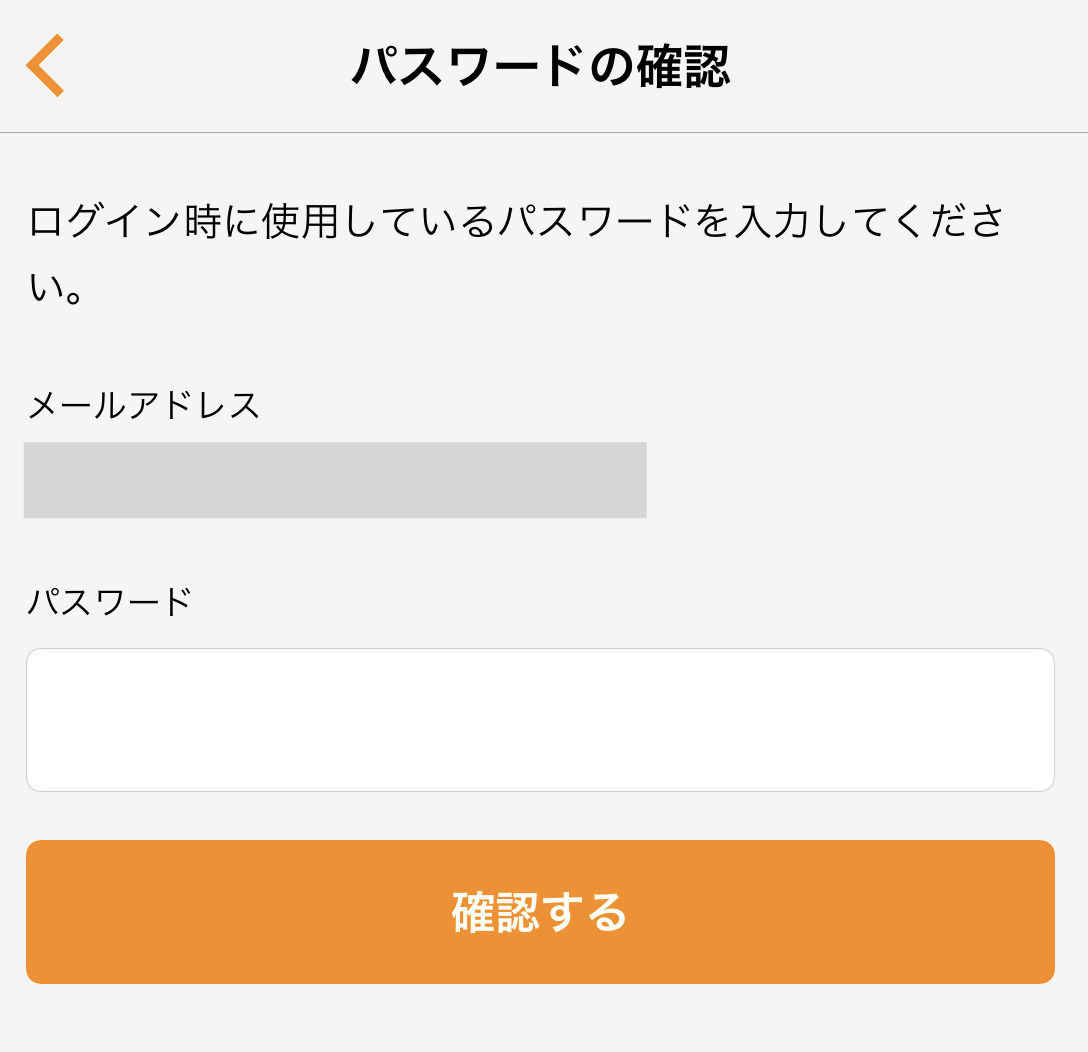
Task: Activate the empty field above 確認する
Action: coord(540,720)
